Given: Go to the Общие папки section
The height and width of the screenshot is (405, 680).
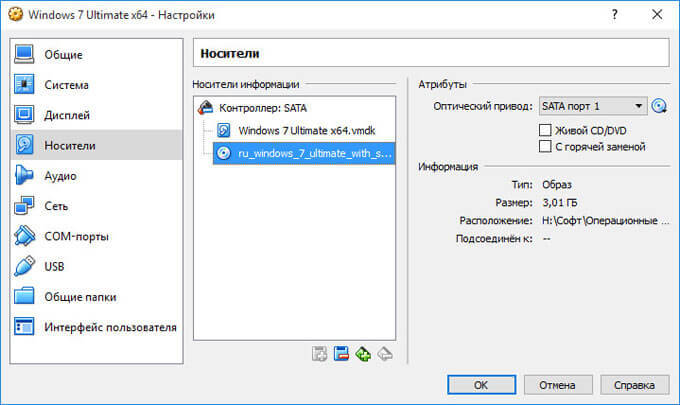Looking at the screenshot, I should tap(79, 297).
